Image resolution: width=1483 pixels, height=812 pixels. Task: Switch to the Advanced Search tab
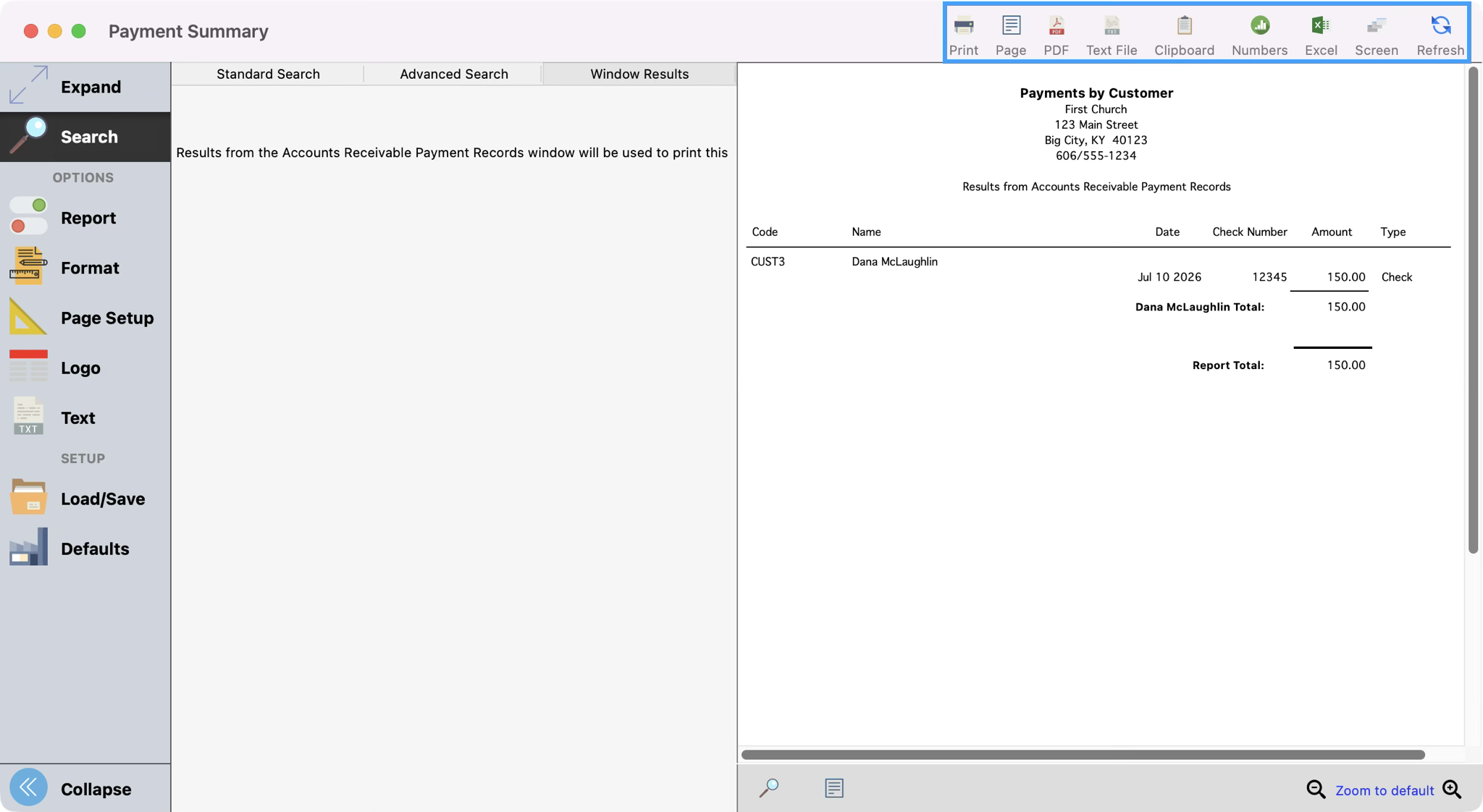[454, 74]
